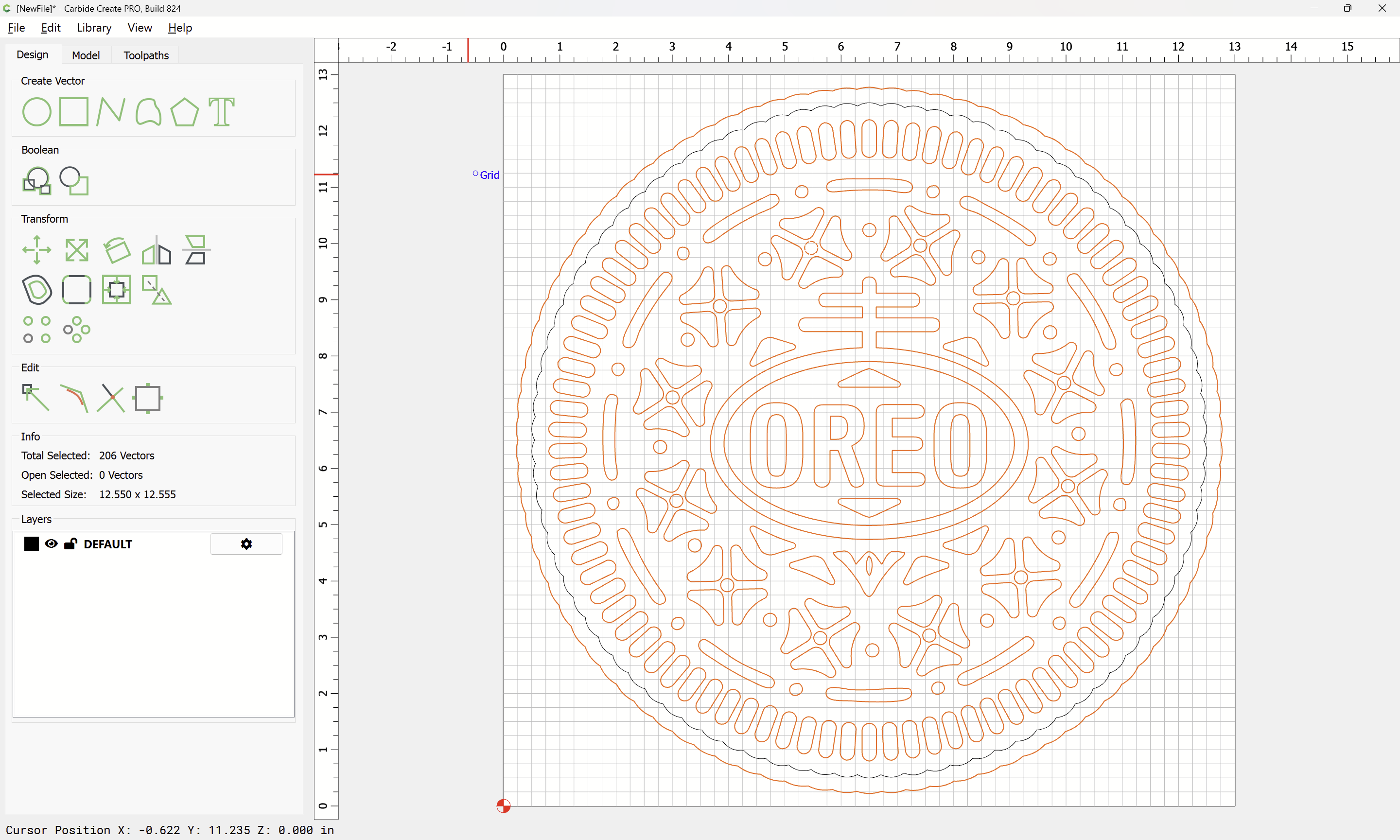Switch to the Model tab
This screenshot has height=840, width=1400.
(x=86, y=55)
